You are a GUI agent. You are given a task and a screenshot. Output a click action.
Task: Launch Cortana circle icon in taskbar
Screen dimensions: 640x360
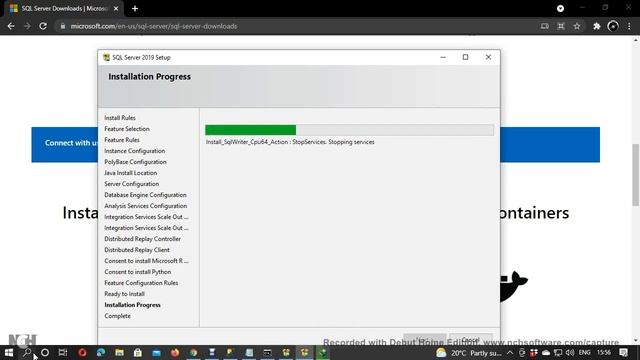pos(45,352)
